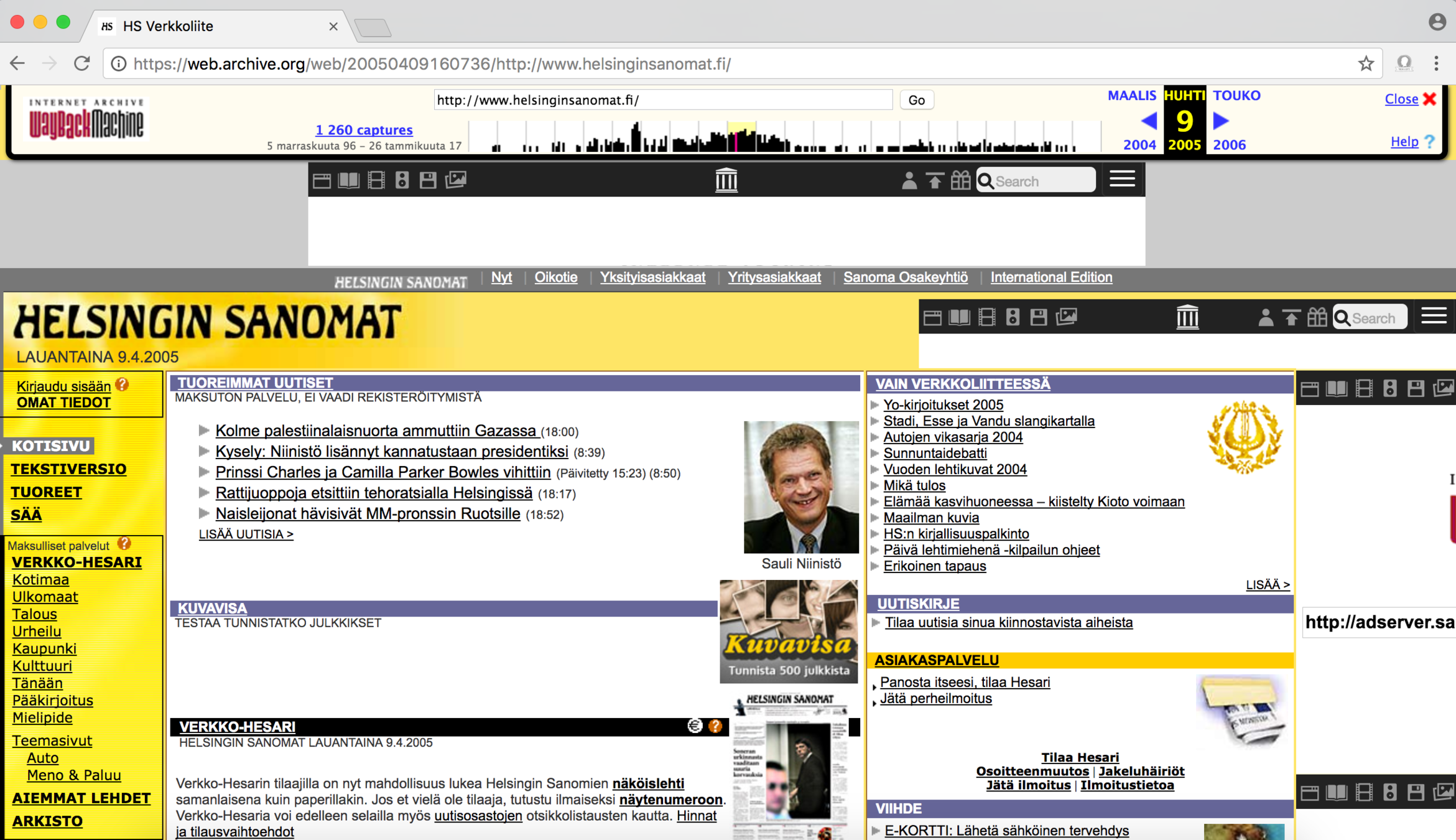Click orange help icon beside Kirjaudu sisään
The width and height of the screenshot is (1456, 840).
[123, 385]
